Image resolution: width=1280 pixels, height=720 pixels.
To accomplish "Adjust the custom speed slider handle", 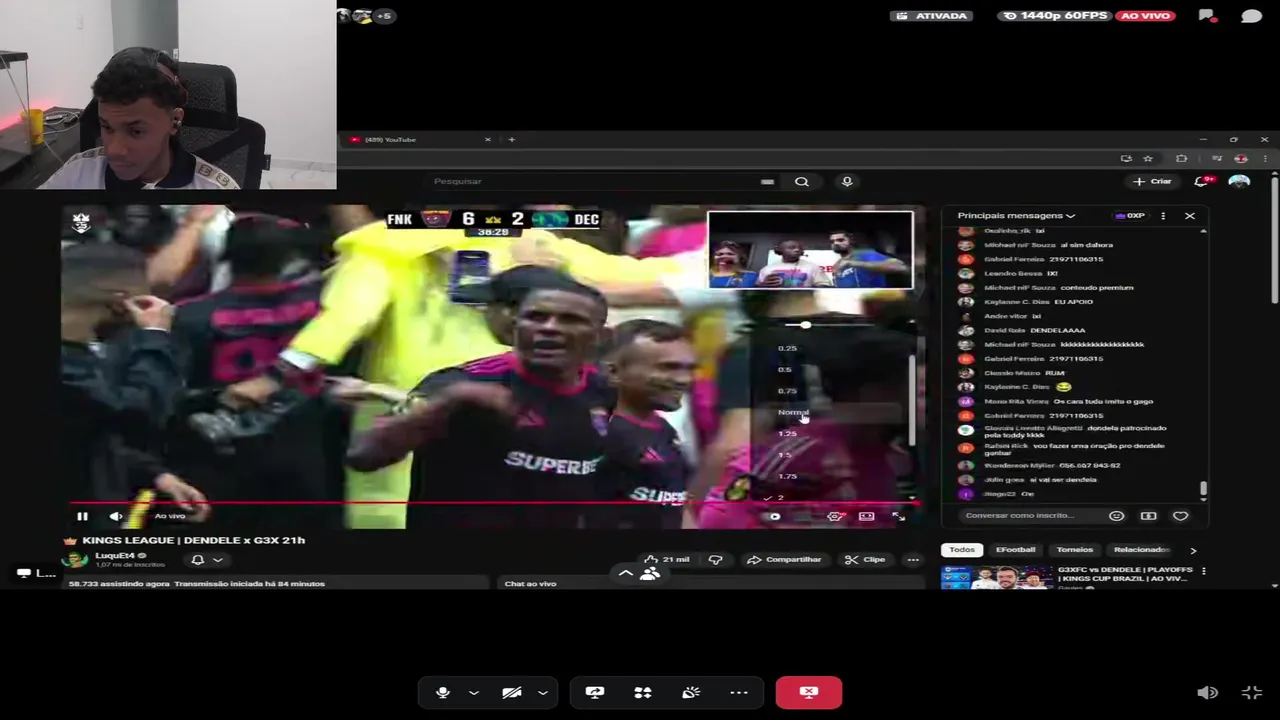I will coord(806,325).
